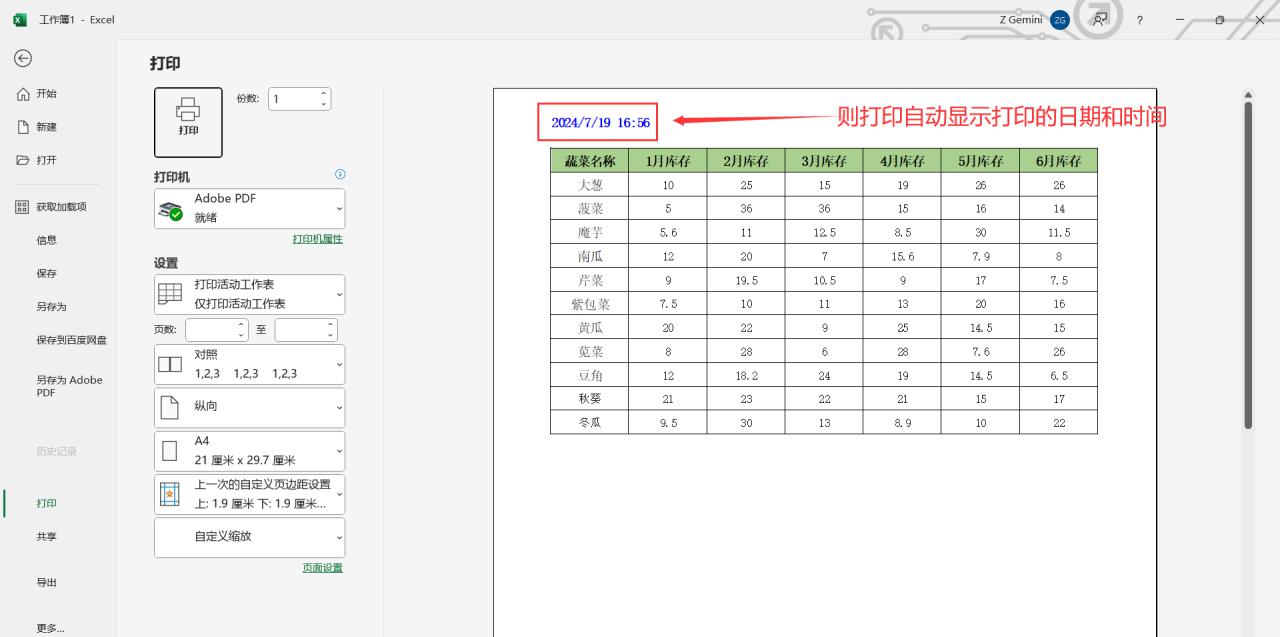The width and height of the screenshot is (1280, 637).
Task: Open the 打印活动工作表 dropdown
Action: tap(249, 294)
